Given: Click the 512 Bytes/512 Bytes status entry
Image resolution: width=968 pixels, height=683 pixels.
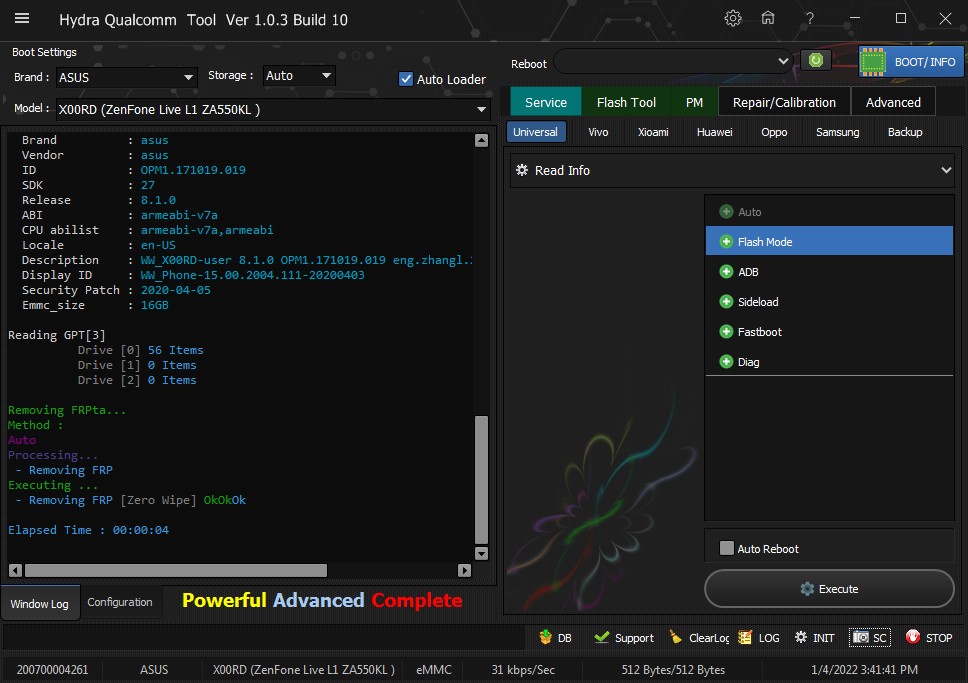Looking at the screenshot, I should coord(673,669).
